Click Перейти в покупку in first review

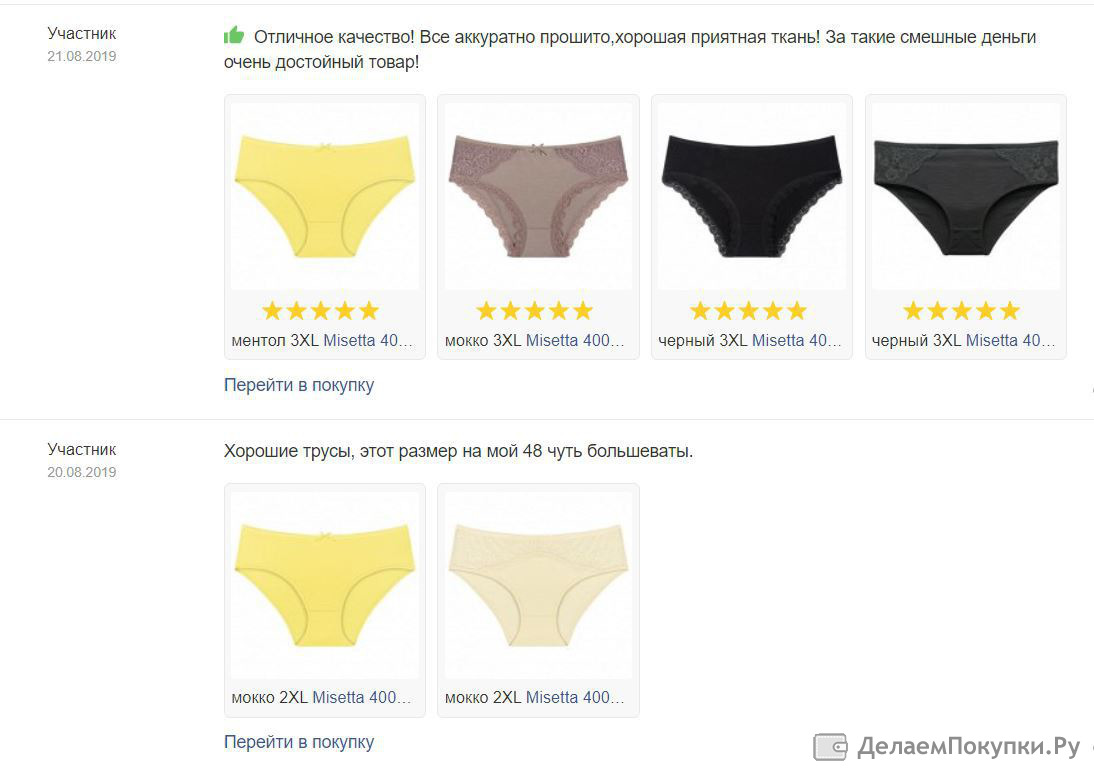299,385
